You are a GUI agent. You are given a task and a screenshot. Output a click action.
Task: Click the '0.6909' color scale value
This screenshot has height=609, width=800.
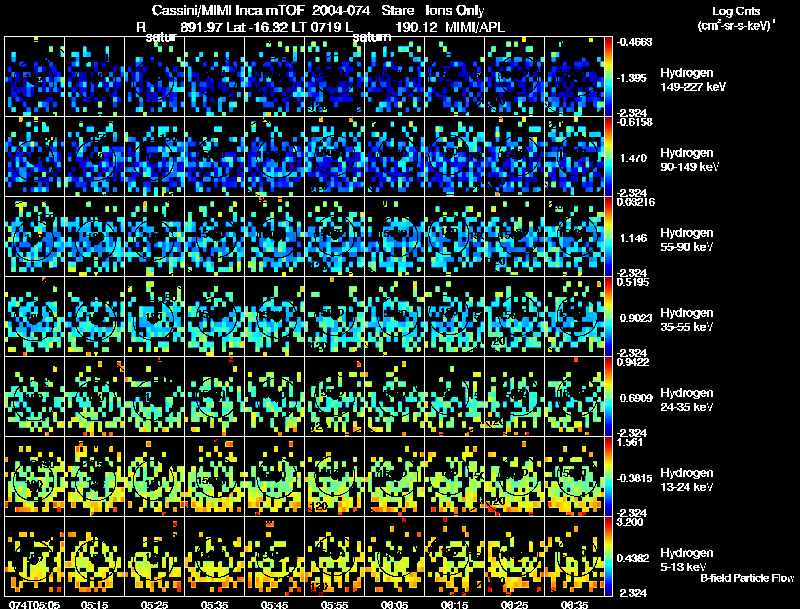coord(636,398)
